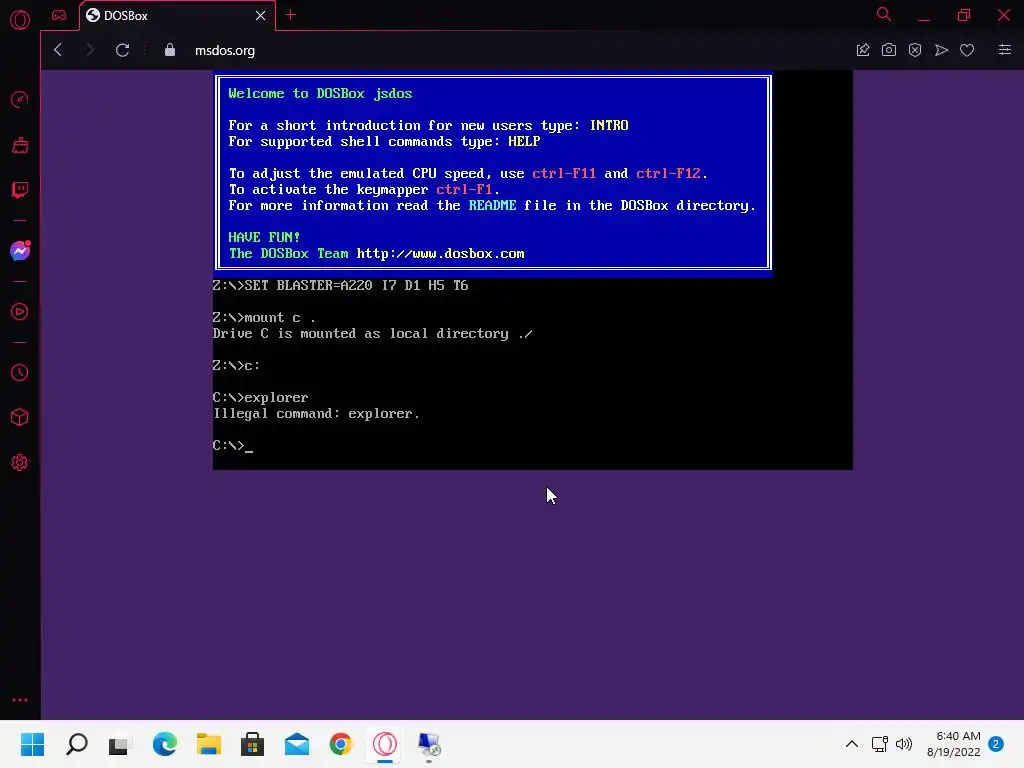Open the GX Corner gamepad icon
Image resolution: width=1024 pixels, height=768 pixels.
(59, 15)
